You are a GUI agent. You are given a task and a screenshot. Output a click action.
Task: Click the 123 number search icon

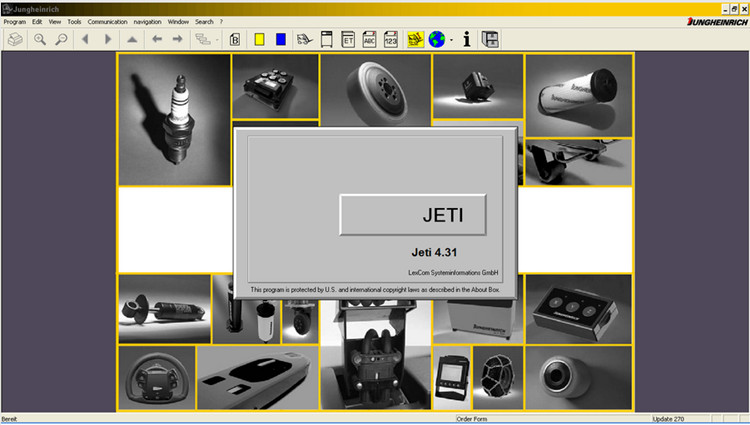(391, 39)
